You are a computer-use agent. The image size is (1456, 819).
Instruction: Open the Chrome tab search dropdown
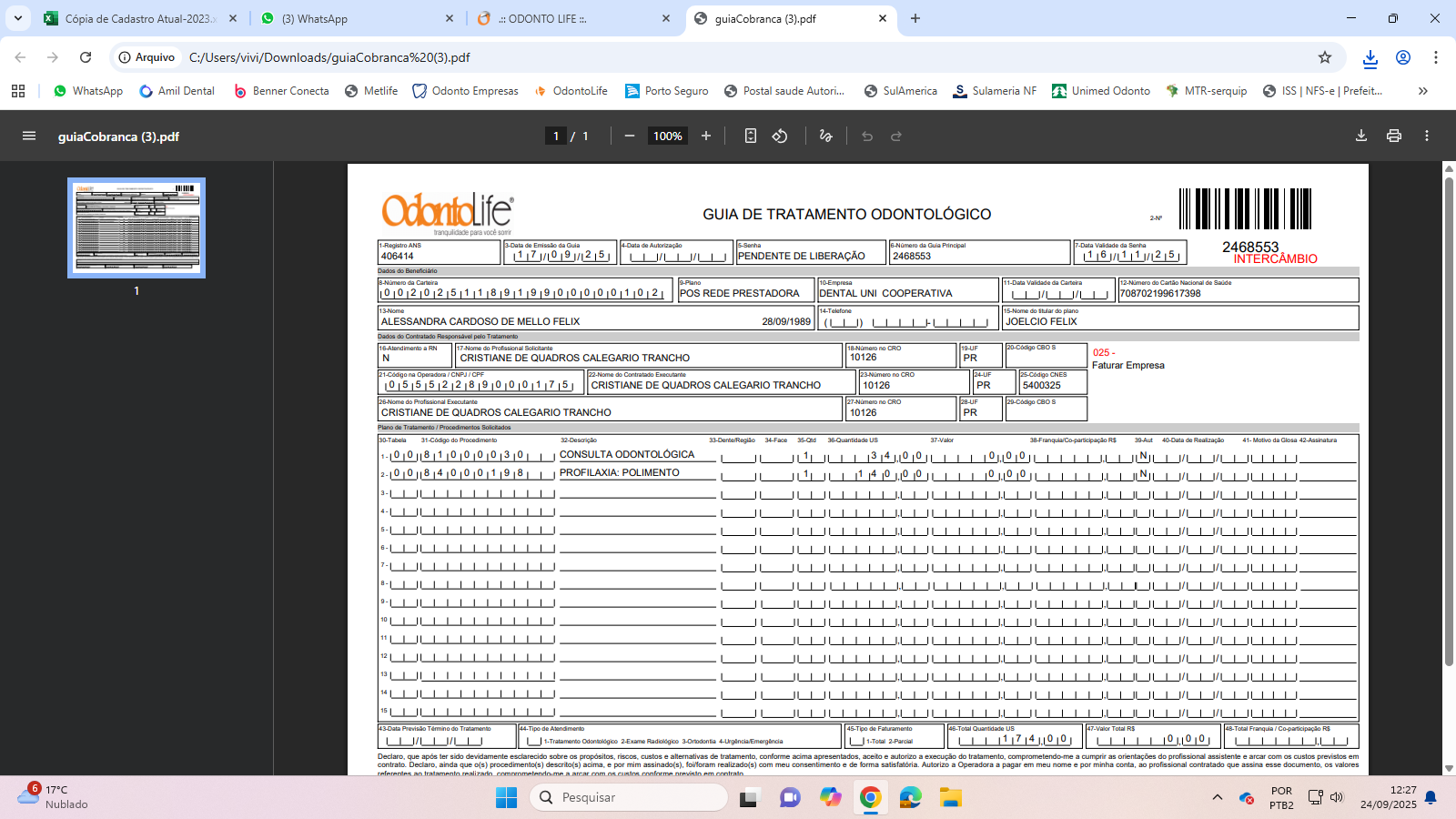click(18, 18)
